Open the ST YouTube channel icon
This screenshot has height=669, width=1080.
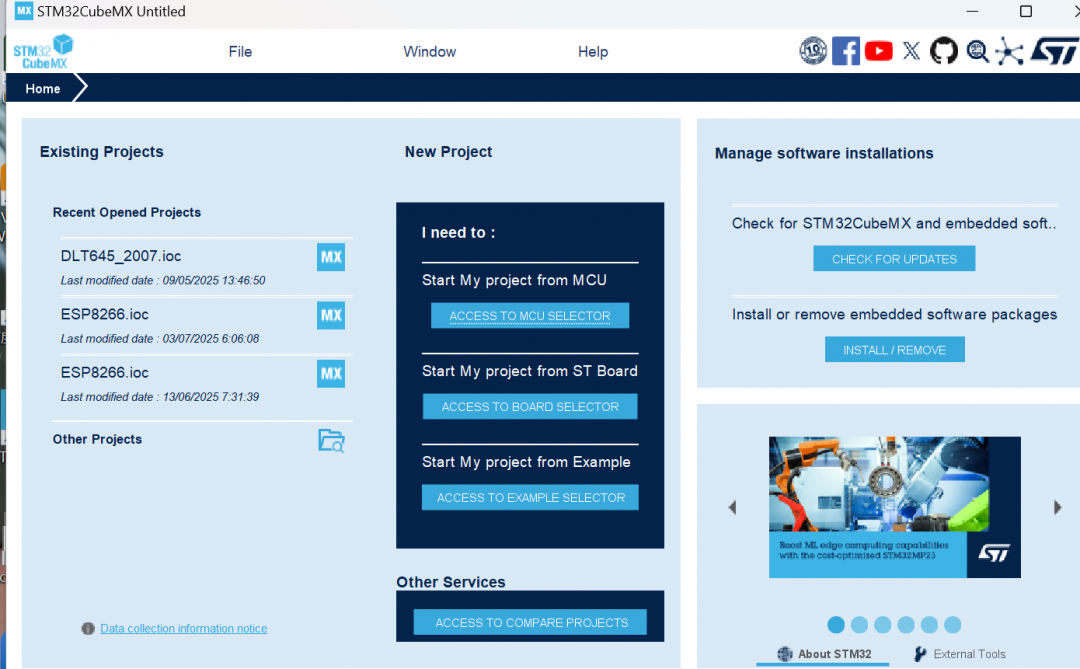click(x=878, y=51)
